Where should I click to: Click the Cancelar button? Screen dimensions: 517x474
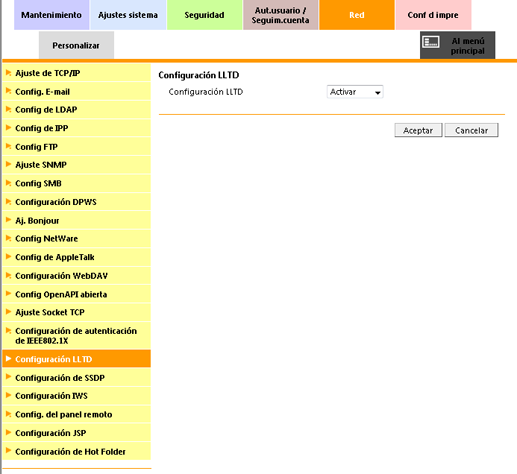click(472, 130)
